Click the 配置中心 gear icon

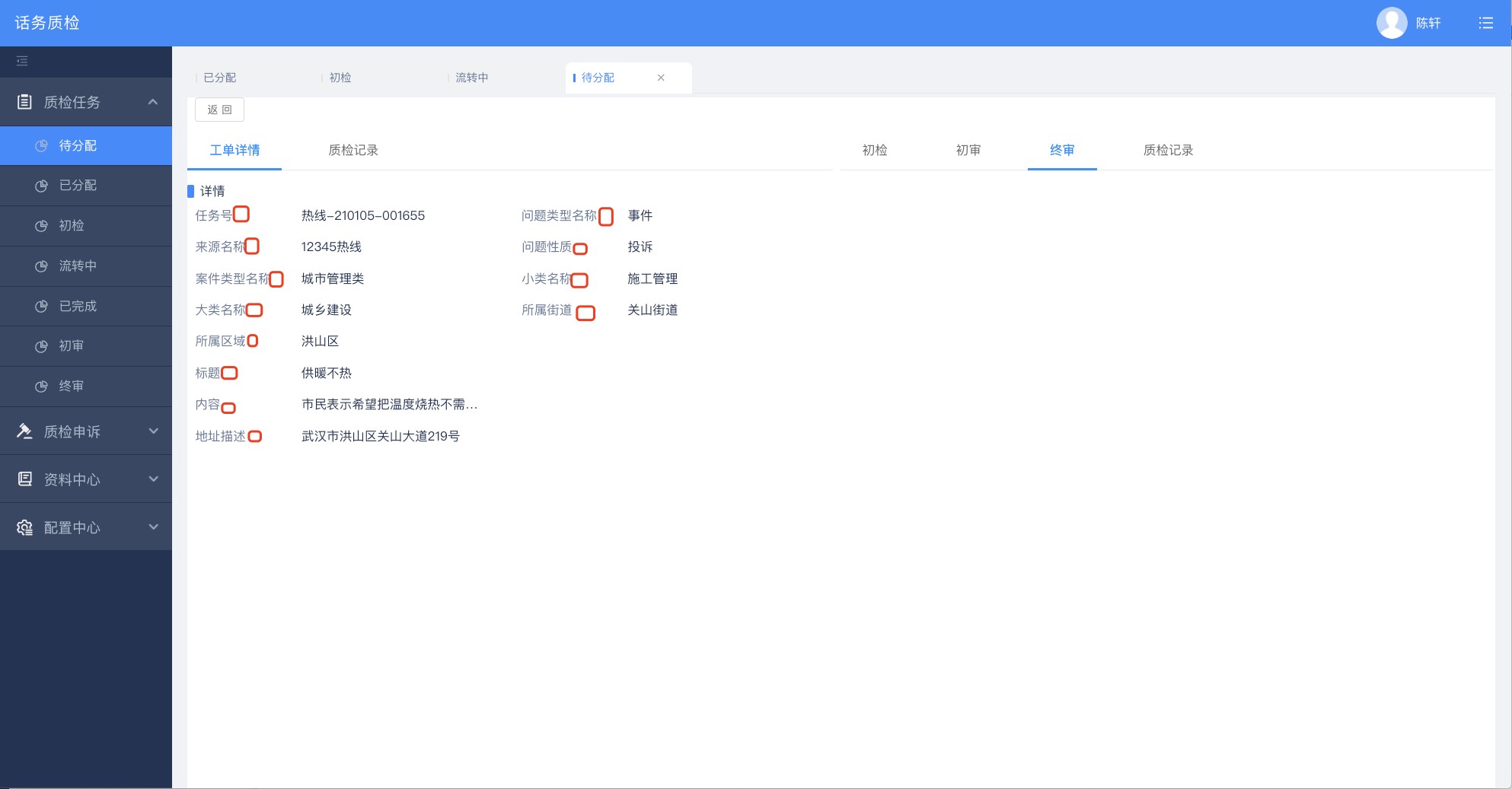pos(24,527)
